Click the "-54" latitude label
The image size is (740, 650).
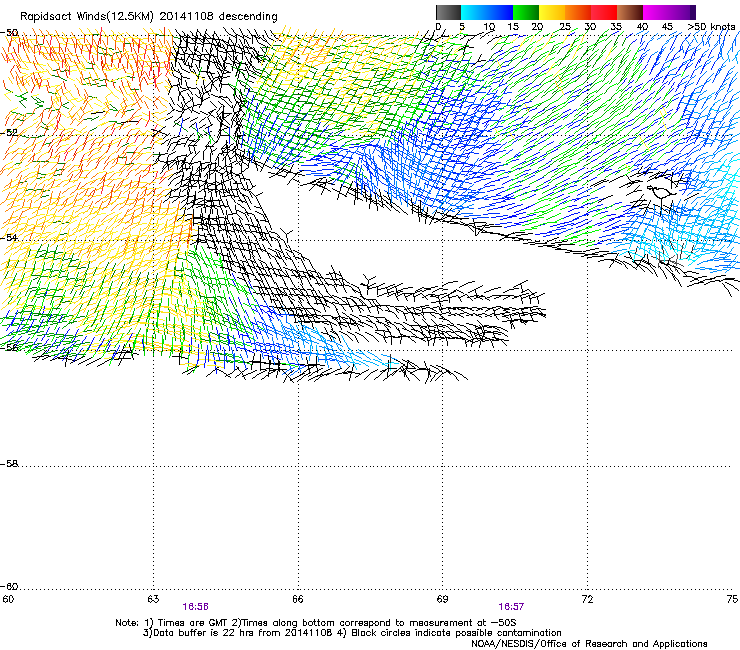point(9,237)
